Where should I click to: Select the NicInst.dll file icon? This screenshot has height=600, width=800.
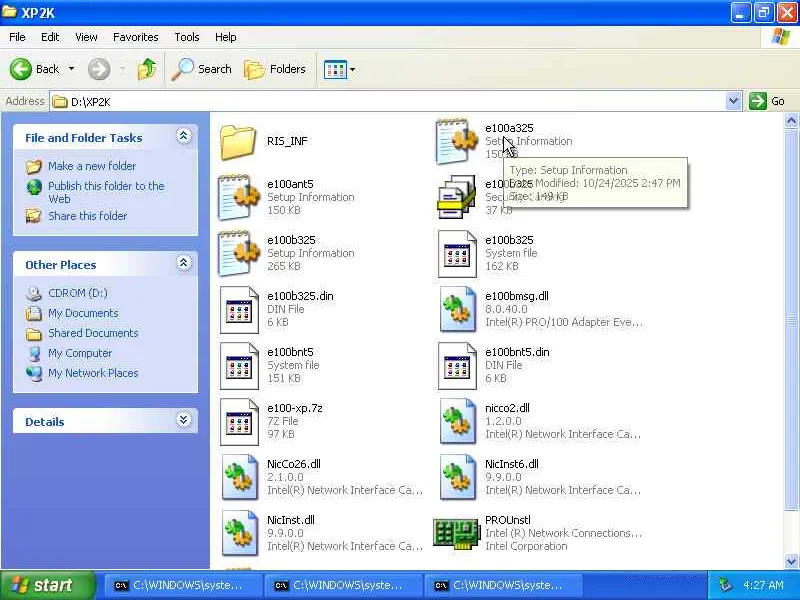[239, 534]
